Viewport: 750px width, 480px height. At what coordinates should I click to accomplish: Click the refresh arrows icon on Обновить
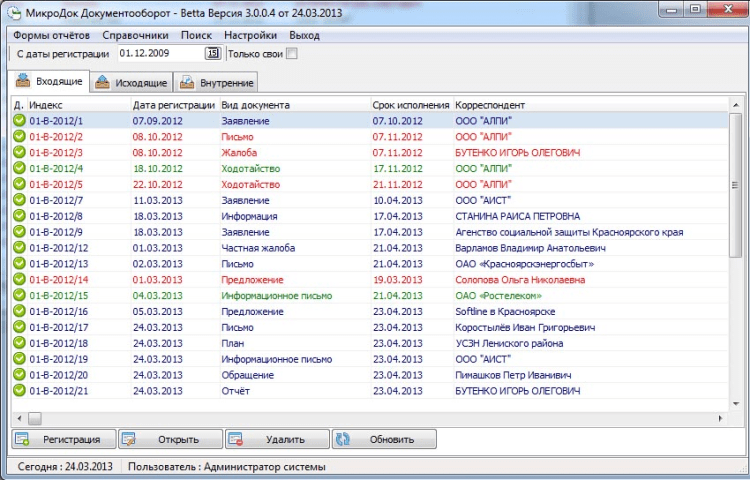342,439
